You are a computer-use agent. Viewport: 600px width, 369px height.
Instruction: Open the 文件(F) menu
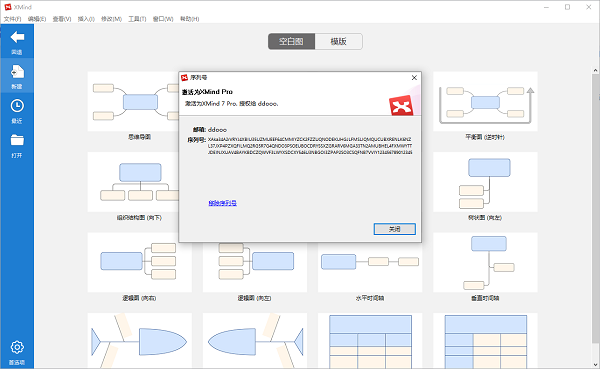coord(12,19)
